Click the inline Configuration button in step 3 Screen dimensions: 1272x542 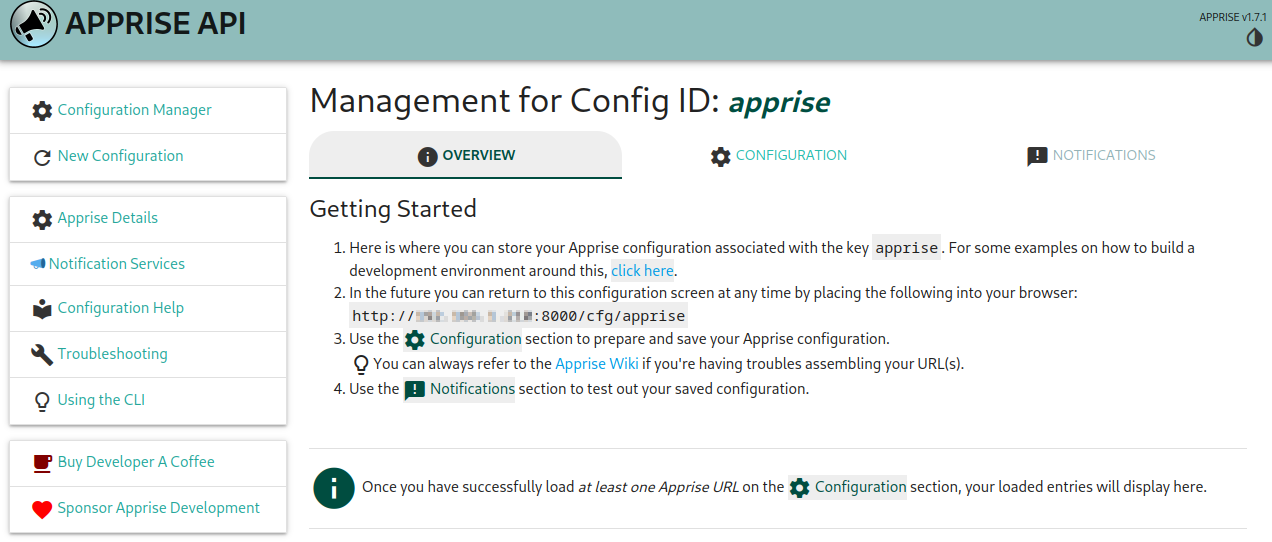click(463, 339)
